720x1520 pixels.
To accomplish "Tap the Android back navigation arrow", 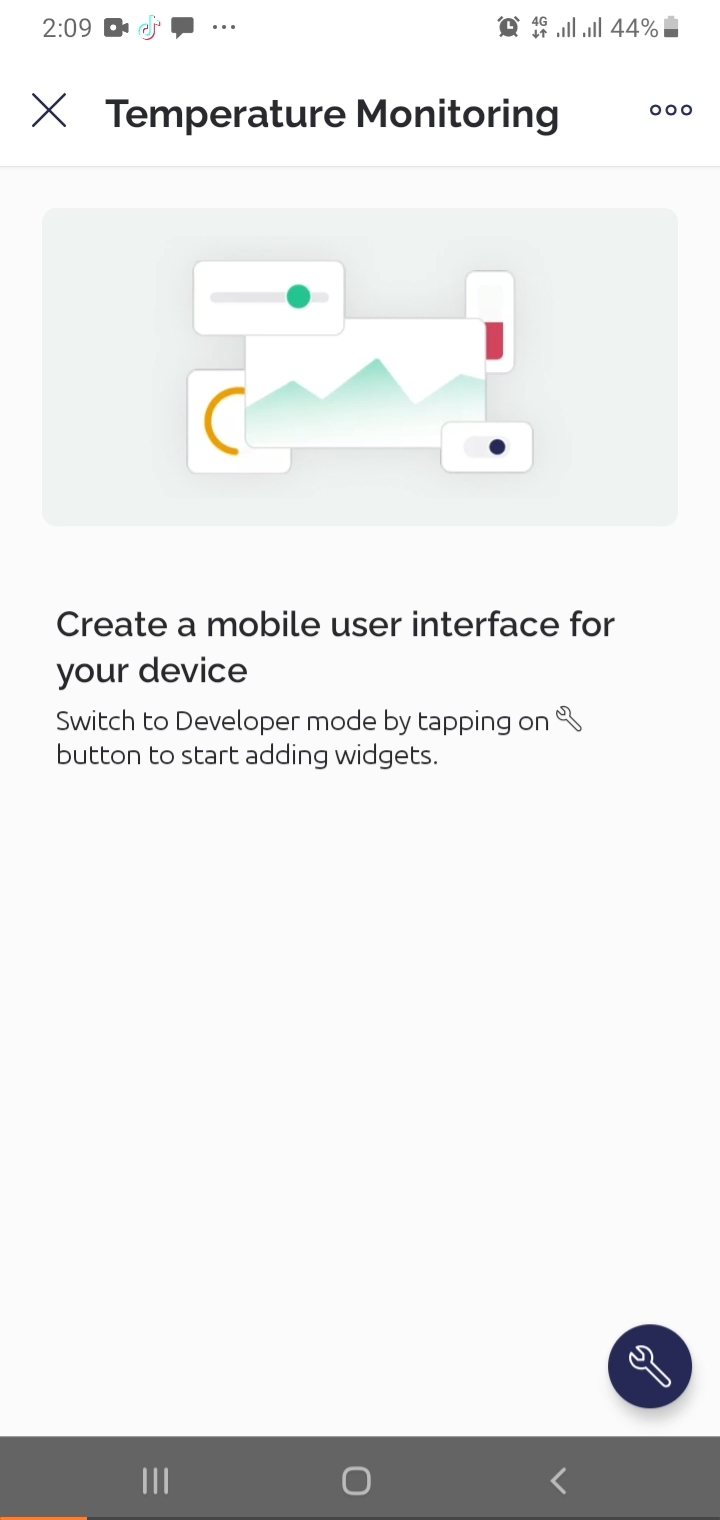I will pos(559,1481).
